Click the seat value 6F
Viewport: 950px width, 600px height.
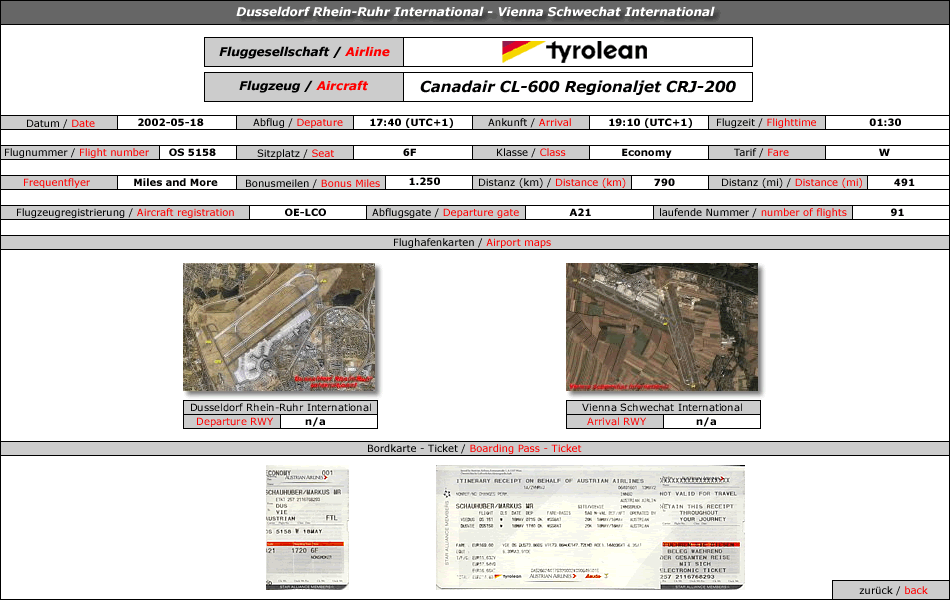[x=410, y=153]
